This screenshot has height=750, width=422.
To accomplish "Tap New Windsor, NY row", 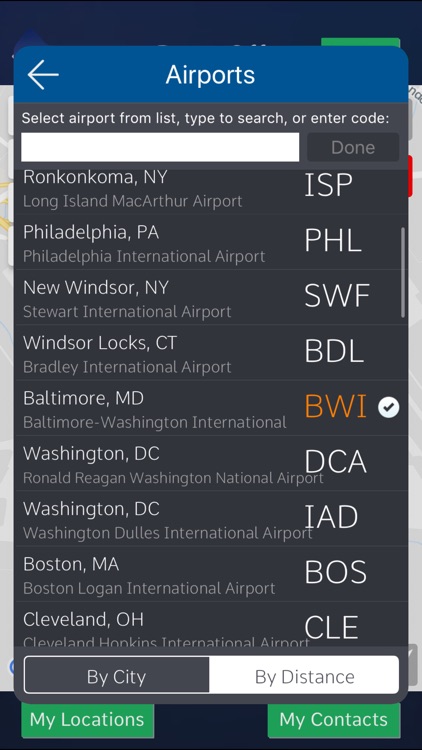I will tap(211, 297).
